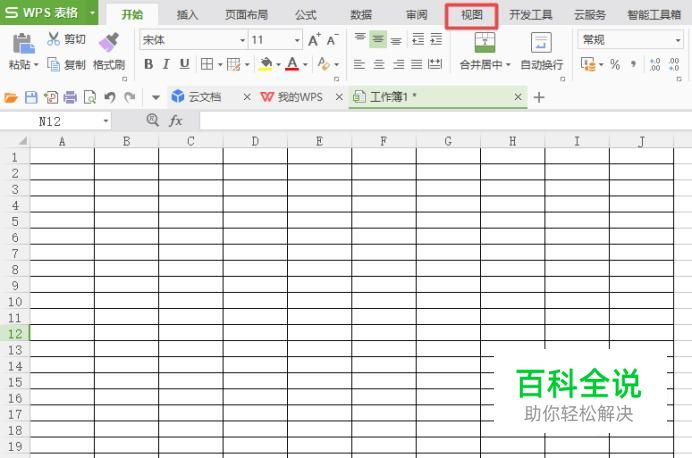
Task: Open the Merge and Center dropdown arrow
Action: tap(508, 65)
